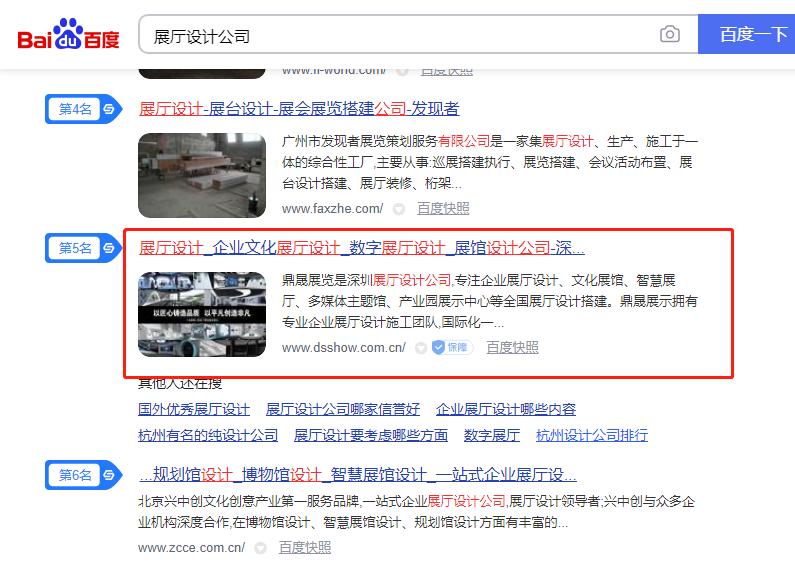
Task: Open the 展厅设计-展台设计 发现者 result title
Action: 299,109
